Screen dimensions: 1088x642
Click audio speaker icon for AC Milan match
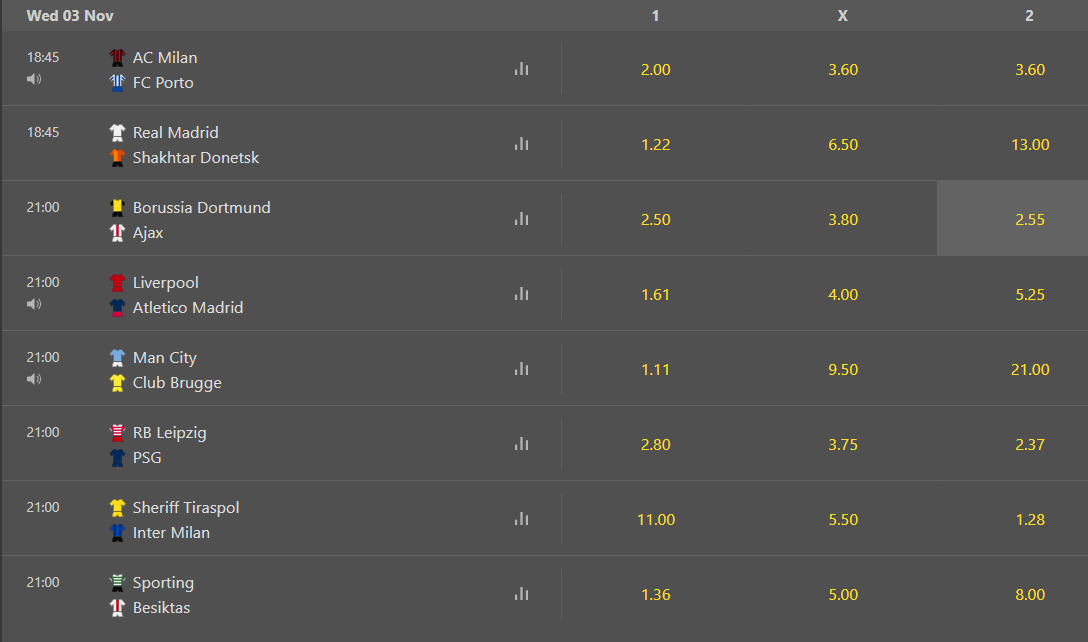(34, 79)
